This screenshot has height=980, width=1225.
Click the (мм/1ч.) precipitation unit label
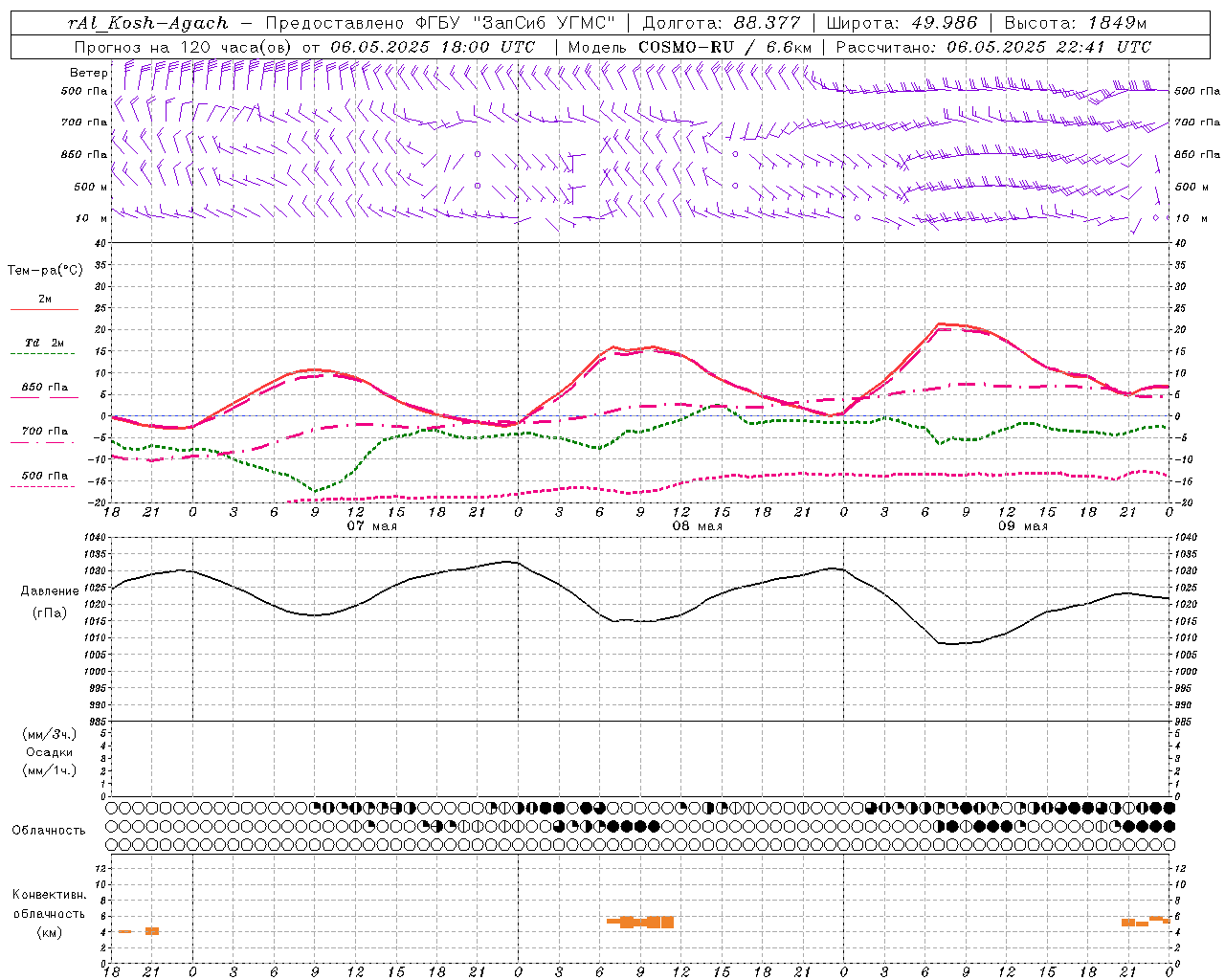(x=49, y=770)
